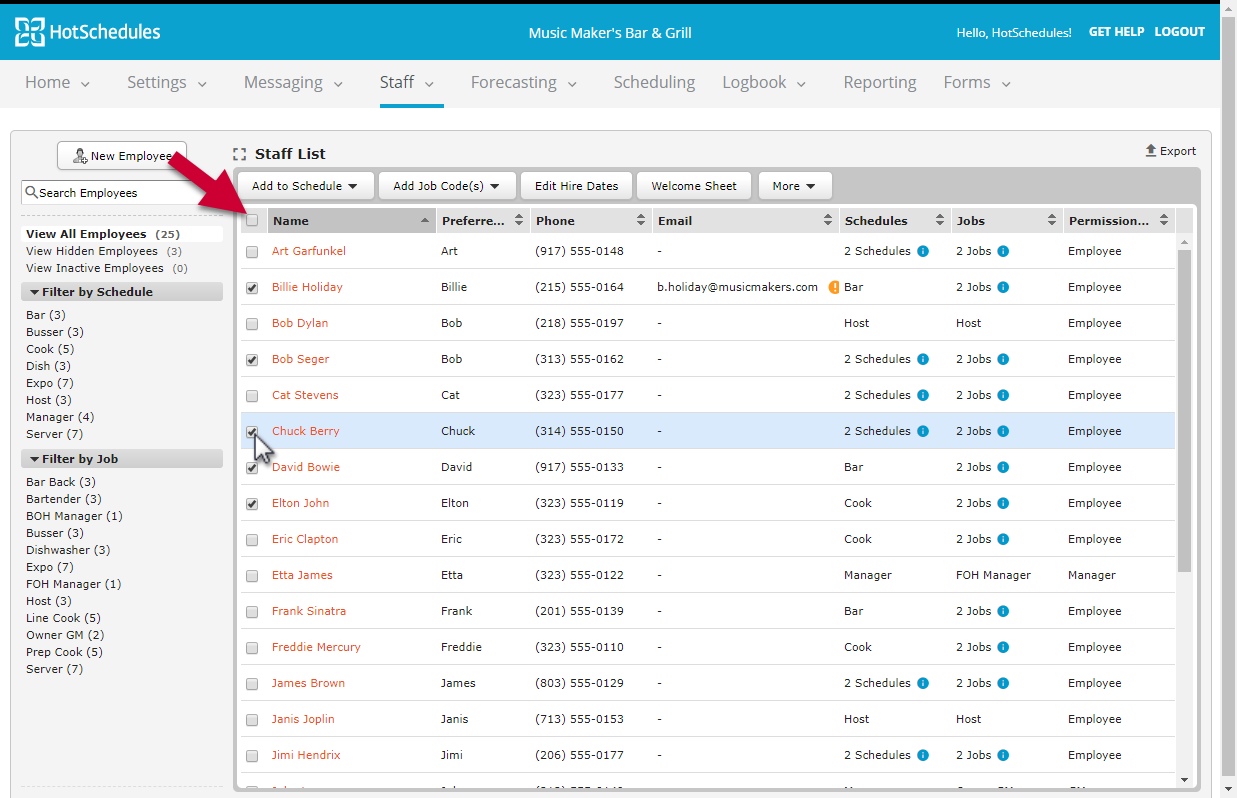Screen dimensions: 1237x798
Task: Check the box for Art Garfunkel
Action: tap(252, 252)
